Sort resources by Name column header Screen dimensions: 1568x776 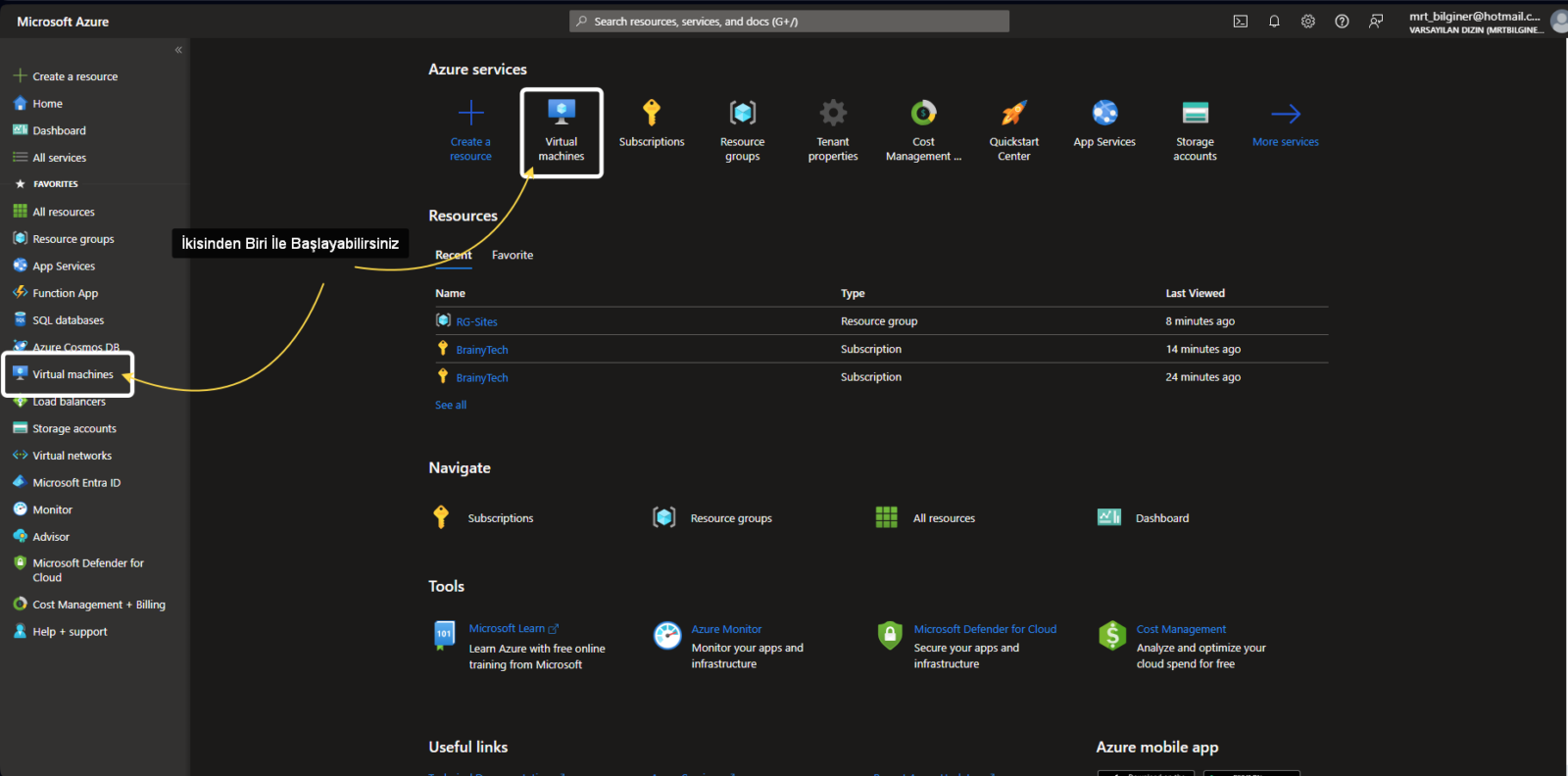point(450,293)
